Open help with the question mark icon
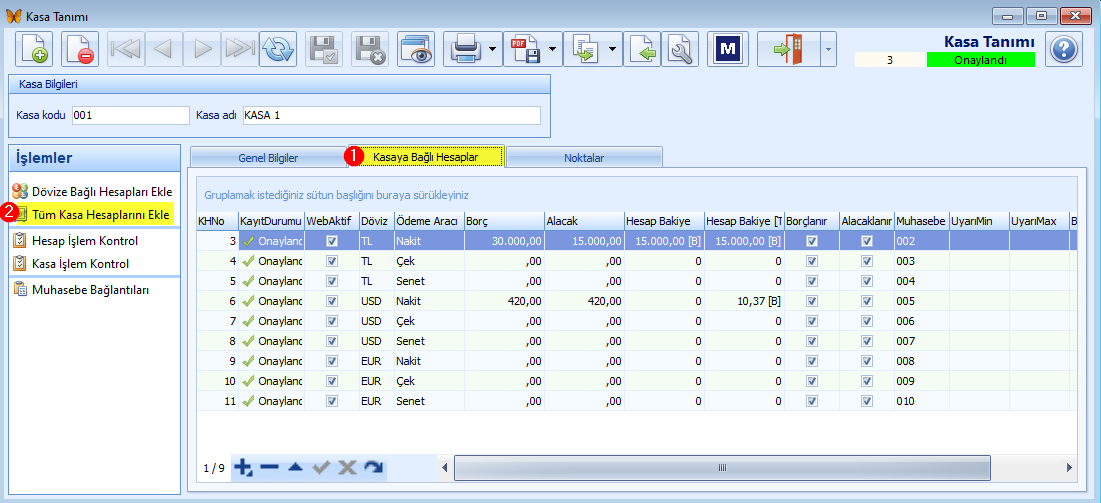Viewport: 1101px width, 503px height. [x=1064, y=48]
